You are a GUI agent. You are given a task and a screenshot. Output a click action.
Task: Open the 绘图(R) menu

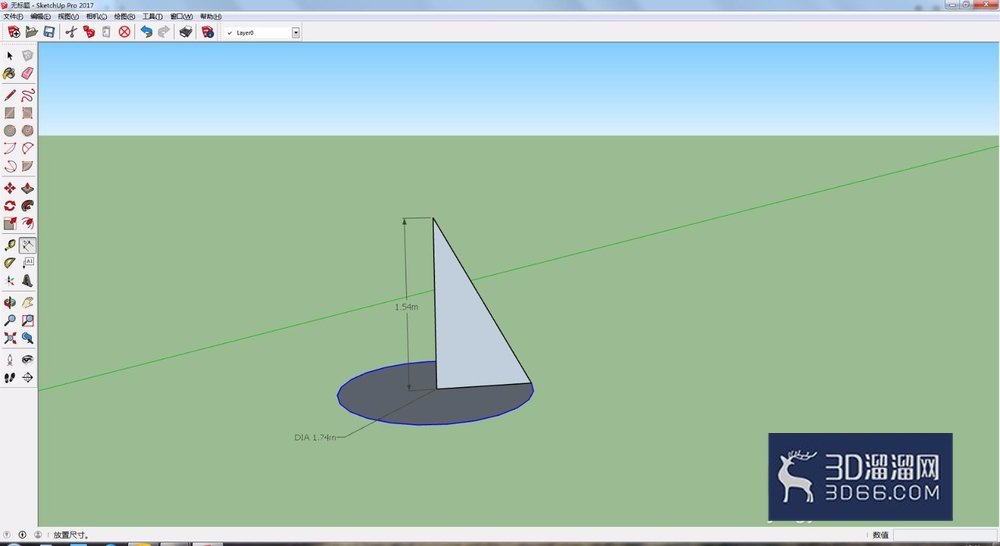tap(124, 17)
